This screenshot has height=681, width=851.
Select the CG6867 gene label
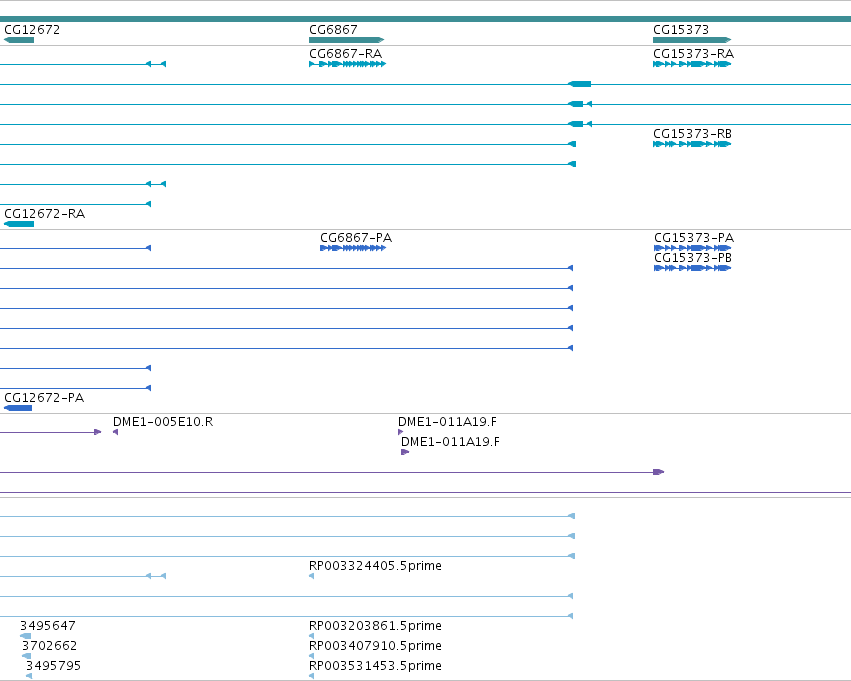(333, 30)
